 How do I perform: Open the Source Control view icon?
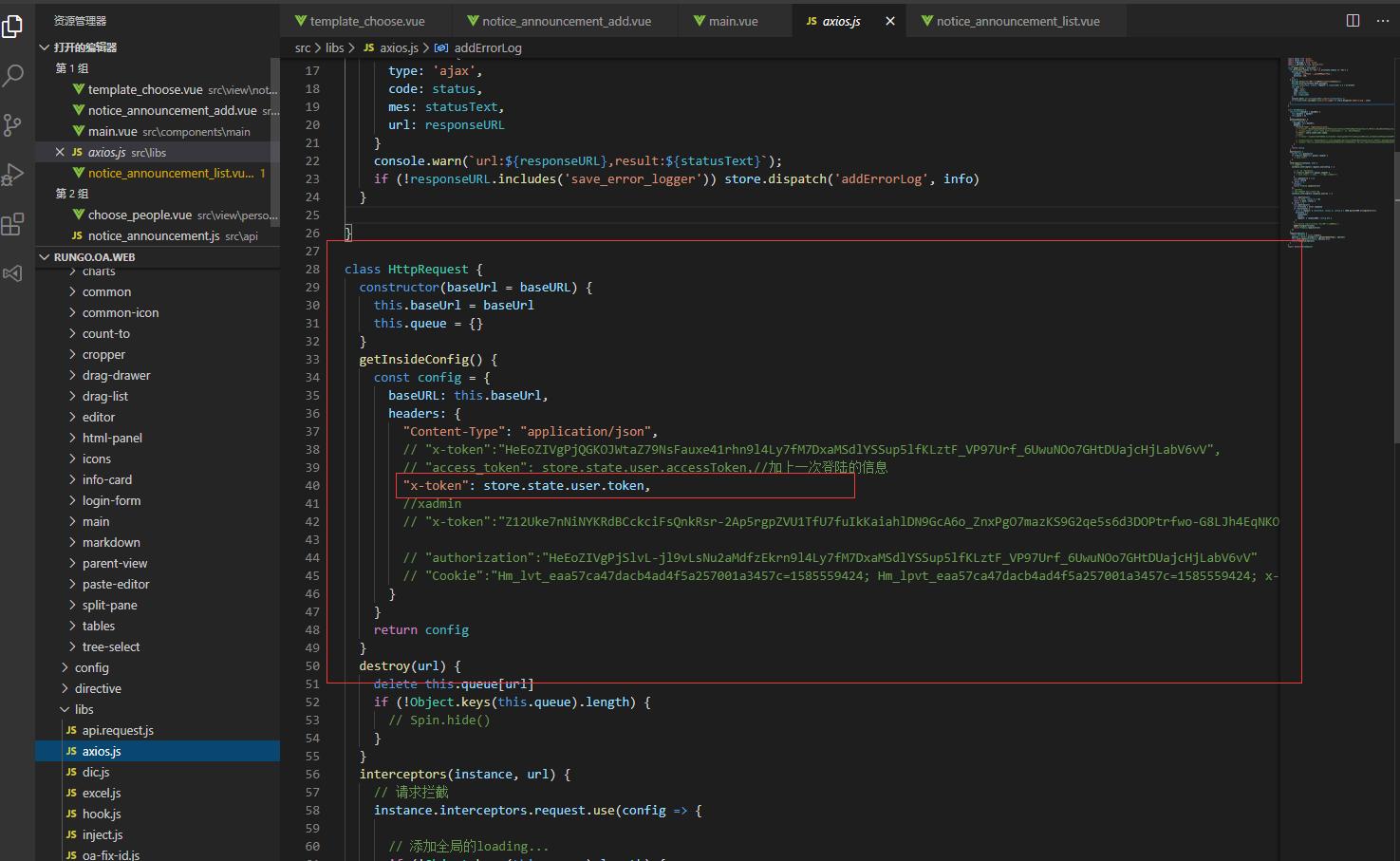click(13, 124)
